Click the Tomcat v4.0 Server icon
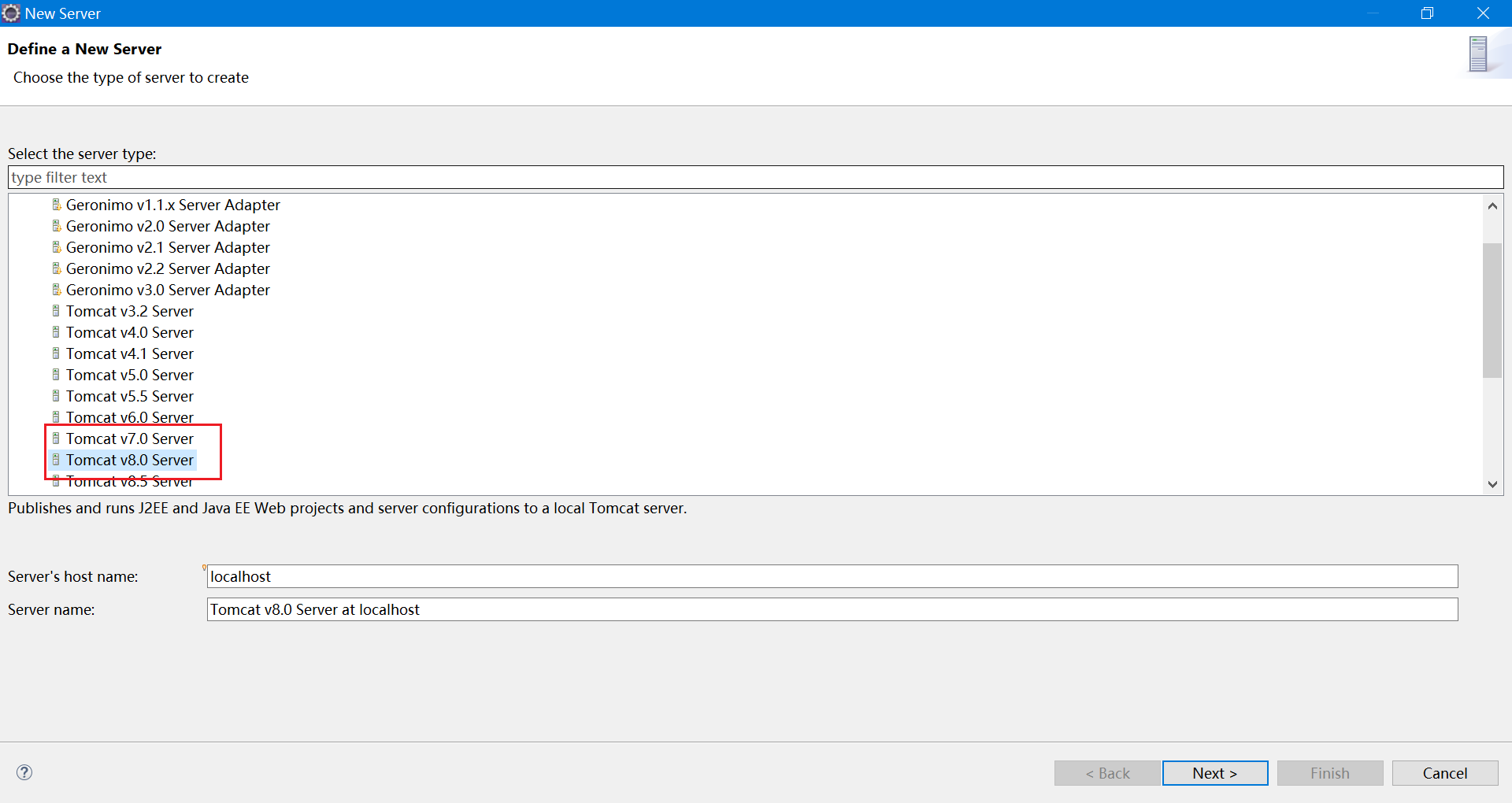 coord(56,332)
